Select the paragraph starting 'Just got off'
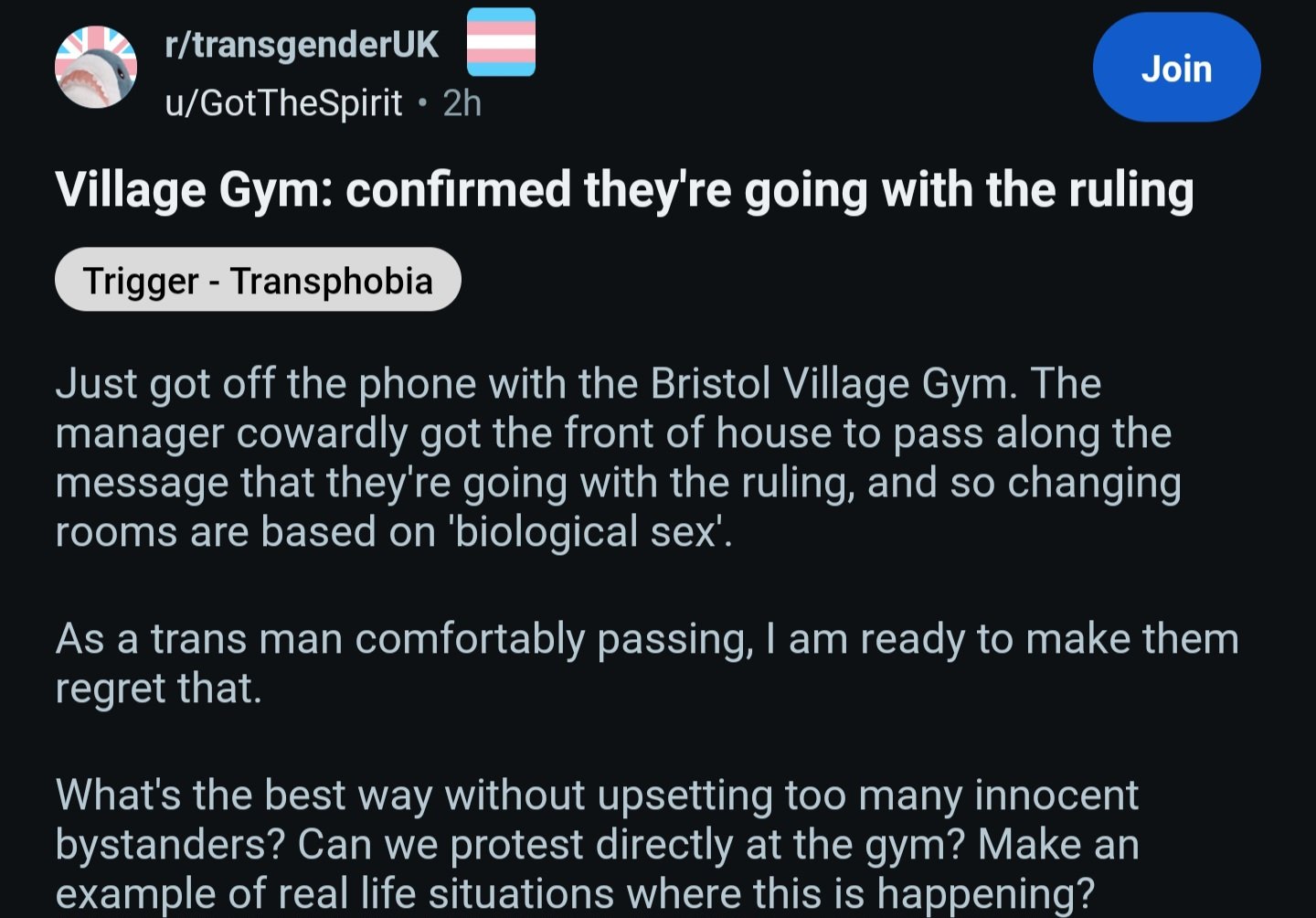 pyautogui.click(x=618, y=457)
